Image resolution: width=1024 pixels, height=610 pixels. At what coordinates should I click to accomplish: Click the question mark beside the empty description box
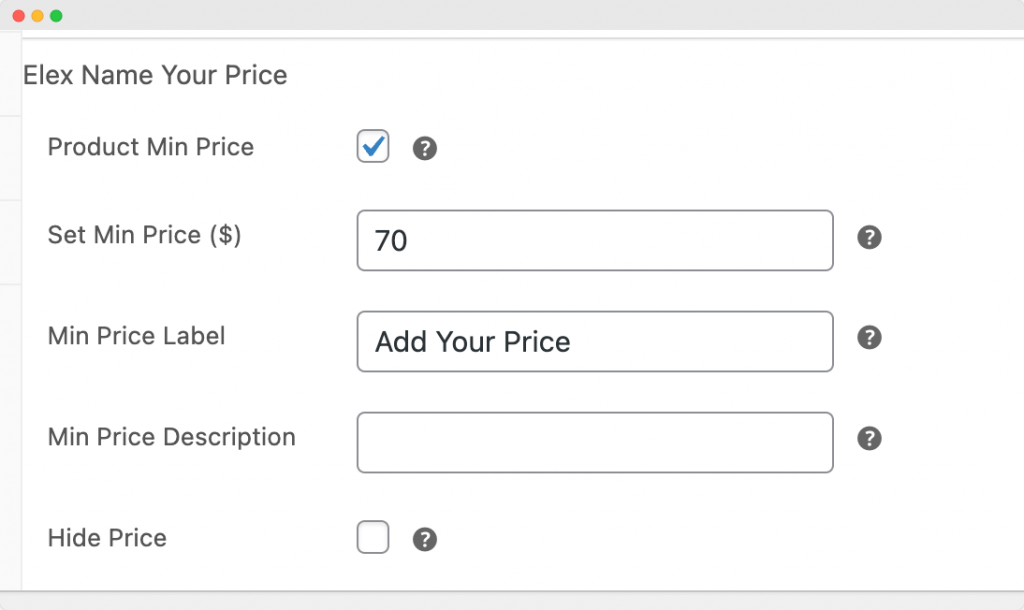pos(869,439)
